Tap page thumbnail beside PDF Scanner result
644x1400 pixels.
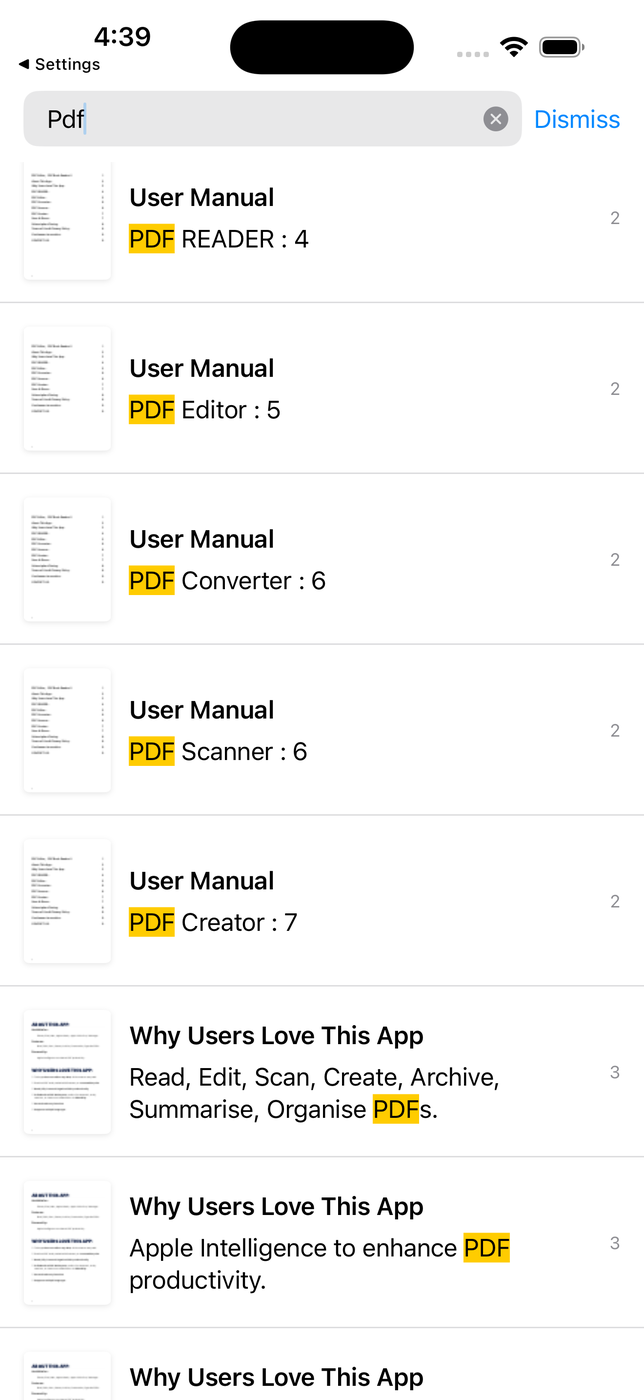pos(67,731)
